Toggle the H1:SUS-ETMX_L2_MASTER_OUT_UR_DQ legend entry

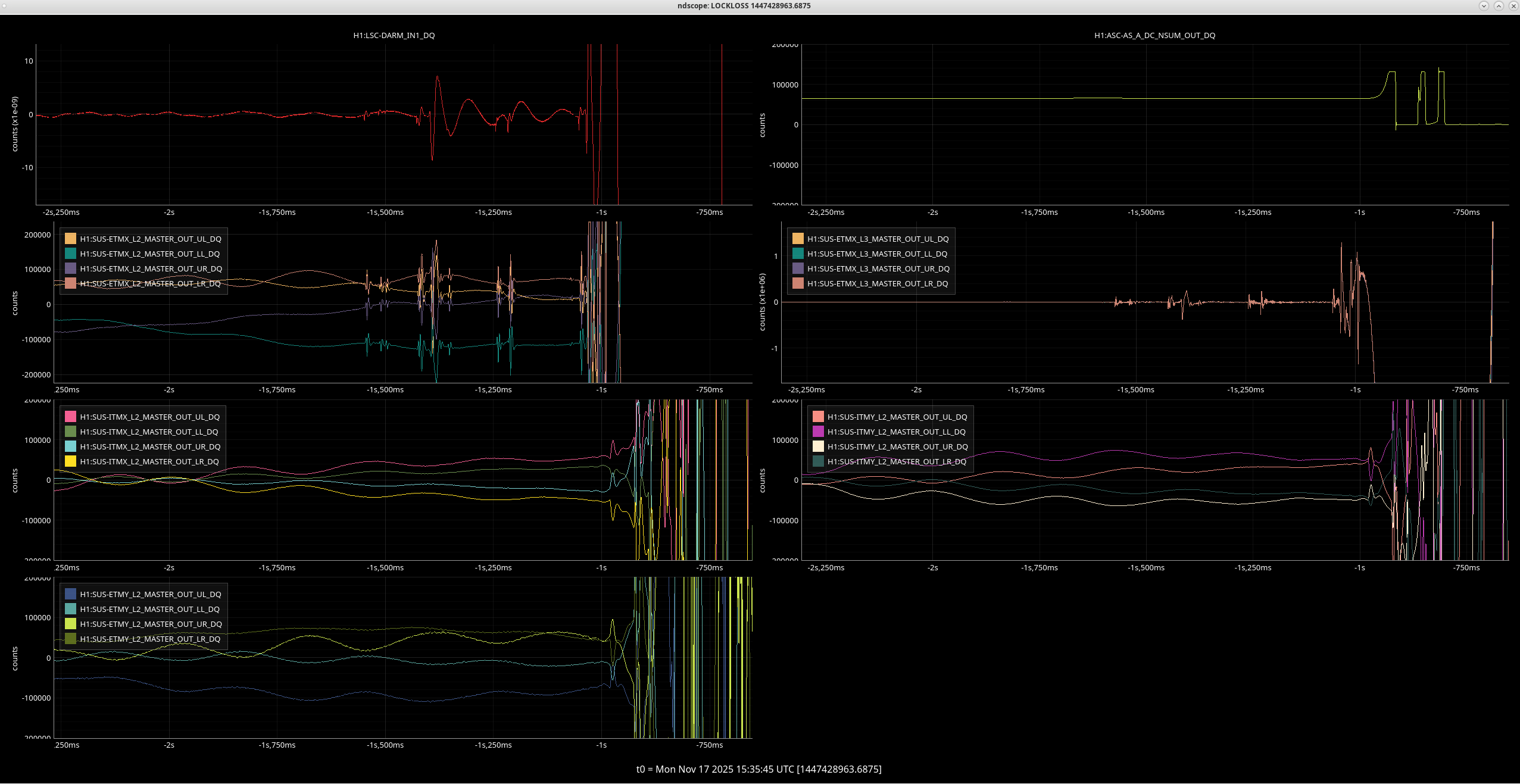[x=151, y=268]
